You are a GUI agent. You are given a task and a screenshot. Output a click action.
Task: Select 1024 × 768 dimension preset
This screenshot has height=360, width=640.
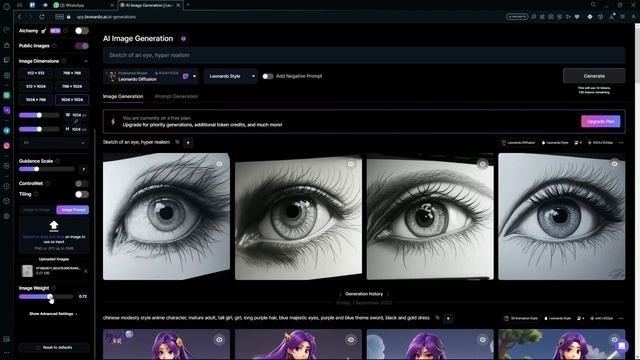[36, 100]
